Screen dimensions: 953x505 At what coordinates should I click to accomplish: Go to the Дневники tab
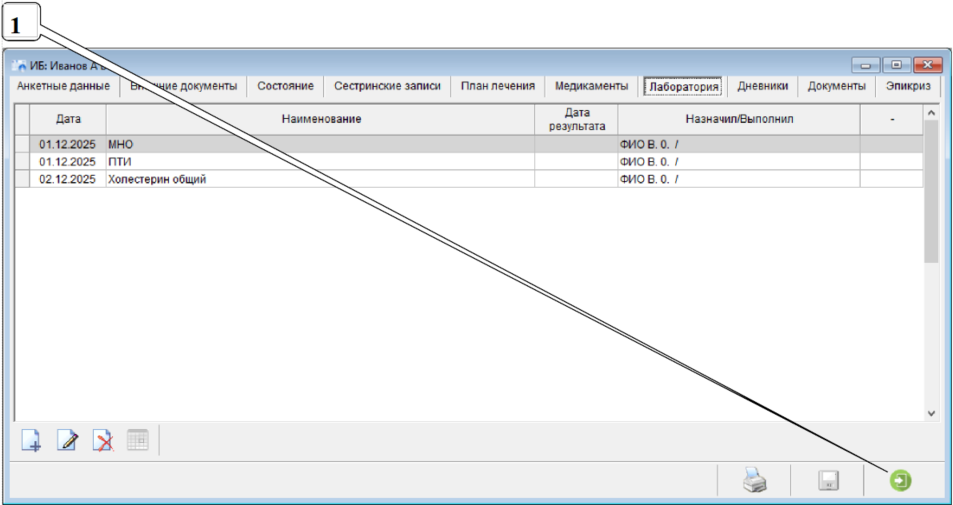point(762,86)
